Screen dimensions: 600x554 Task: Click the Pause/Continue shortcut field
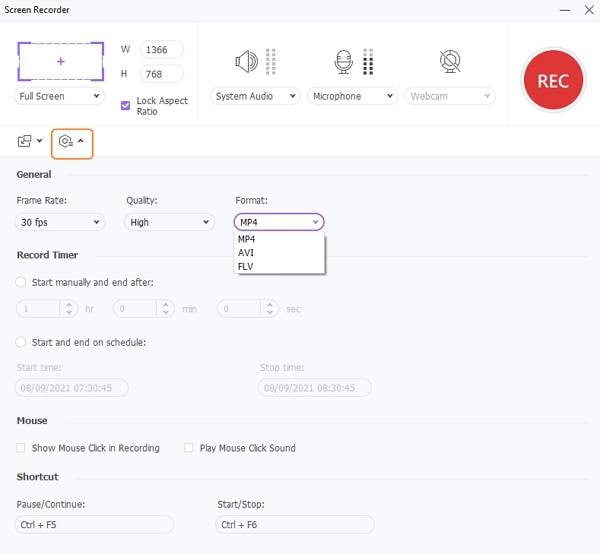[x=95, y=525]
